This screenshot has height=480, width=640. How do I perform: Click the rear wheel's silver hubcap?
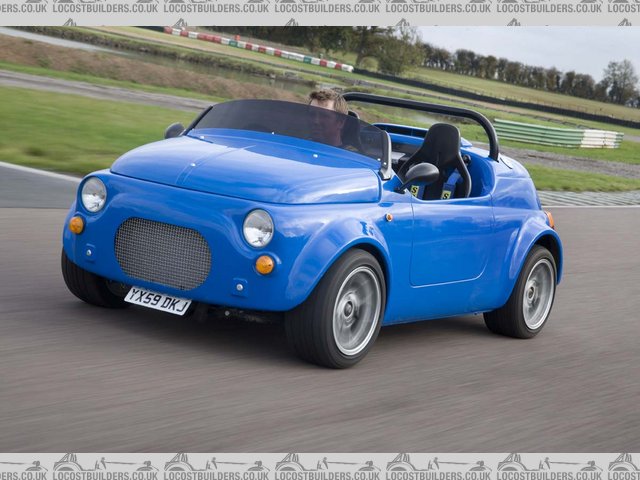click(x=538, y=294)
